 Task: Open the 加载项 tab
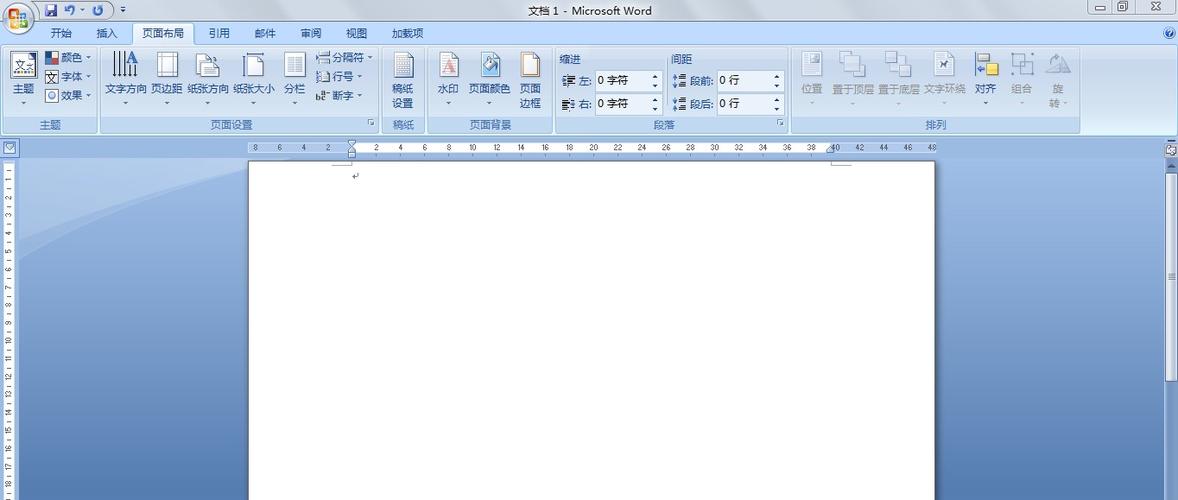tap(407, 33)
